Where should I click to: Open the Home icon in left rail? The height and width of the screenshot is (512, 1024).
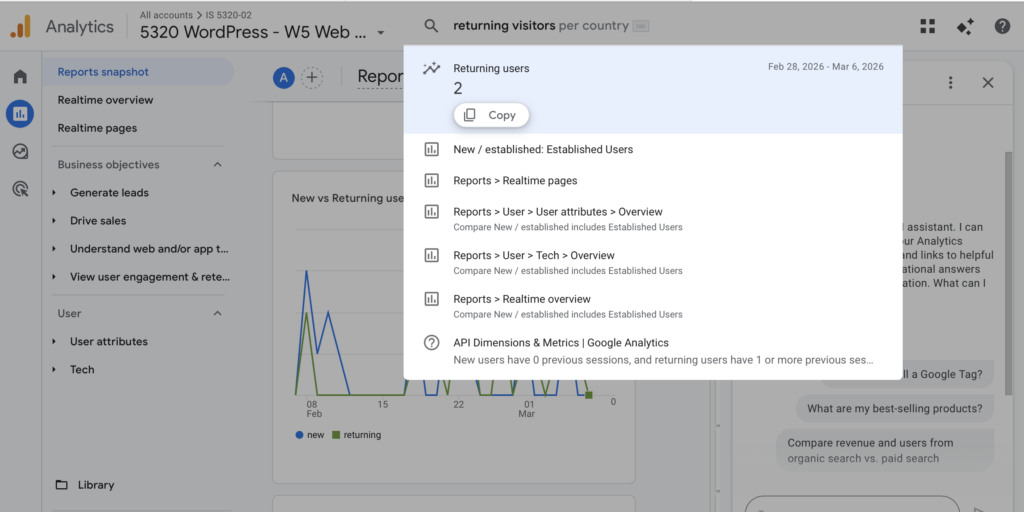[x=20, y=77]
